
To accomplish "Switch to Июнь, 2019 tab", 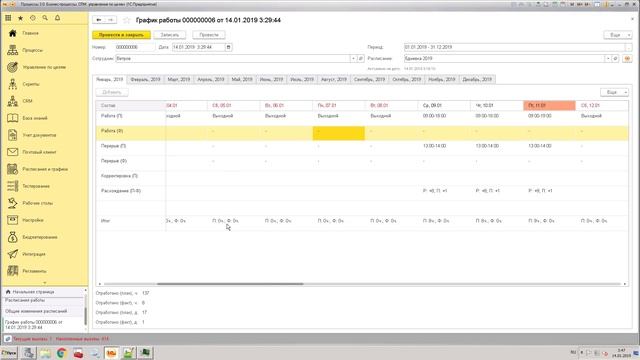I will [271, 80].
